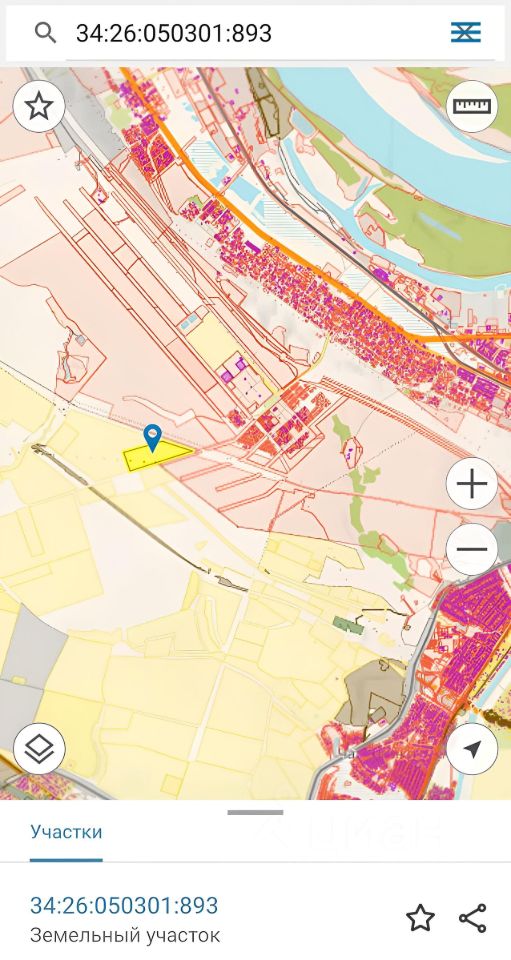
Task: Open Земельный участок details row
Action: click(x=125, y=936)
